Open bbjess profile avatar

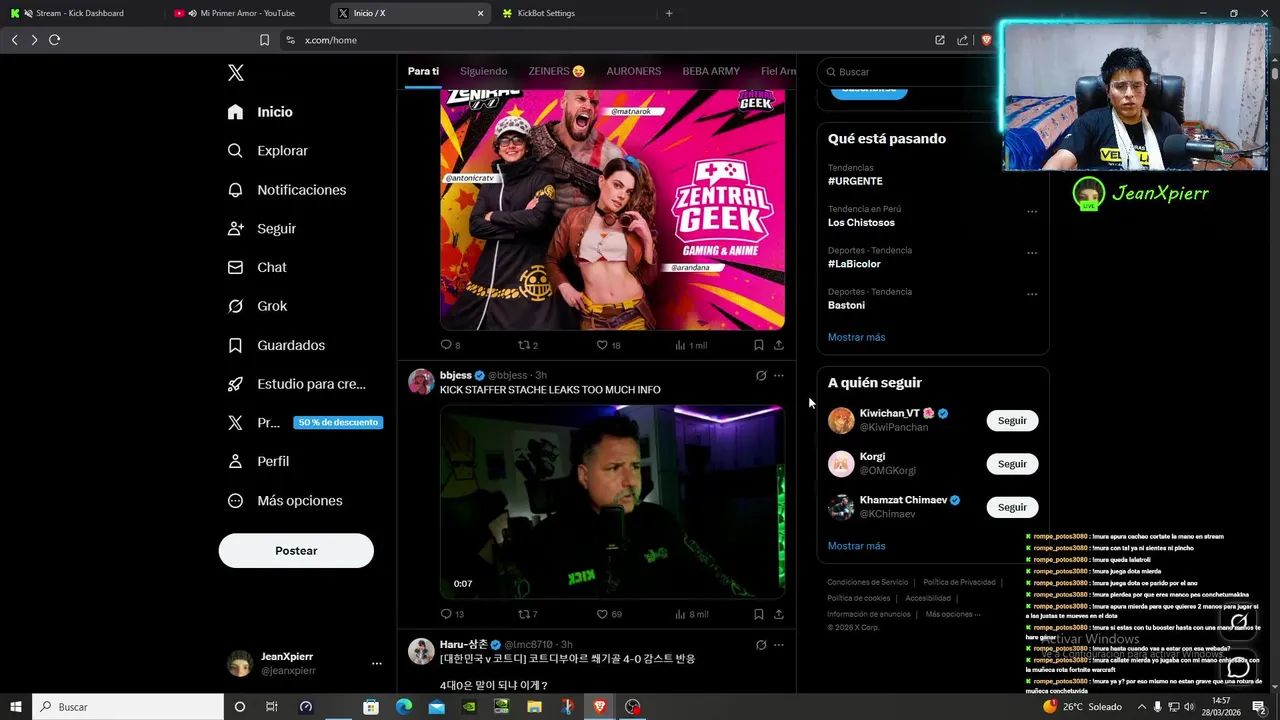[421, 381]
